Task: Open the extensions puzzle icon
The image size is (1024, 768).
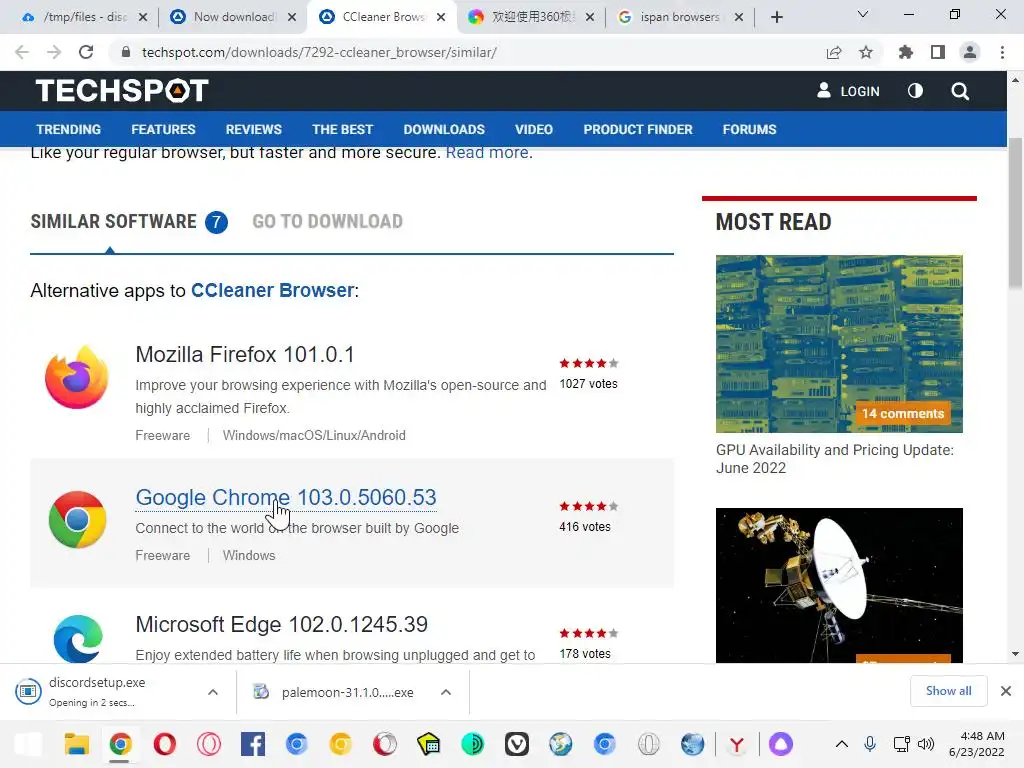Action: click(906, 52)
